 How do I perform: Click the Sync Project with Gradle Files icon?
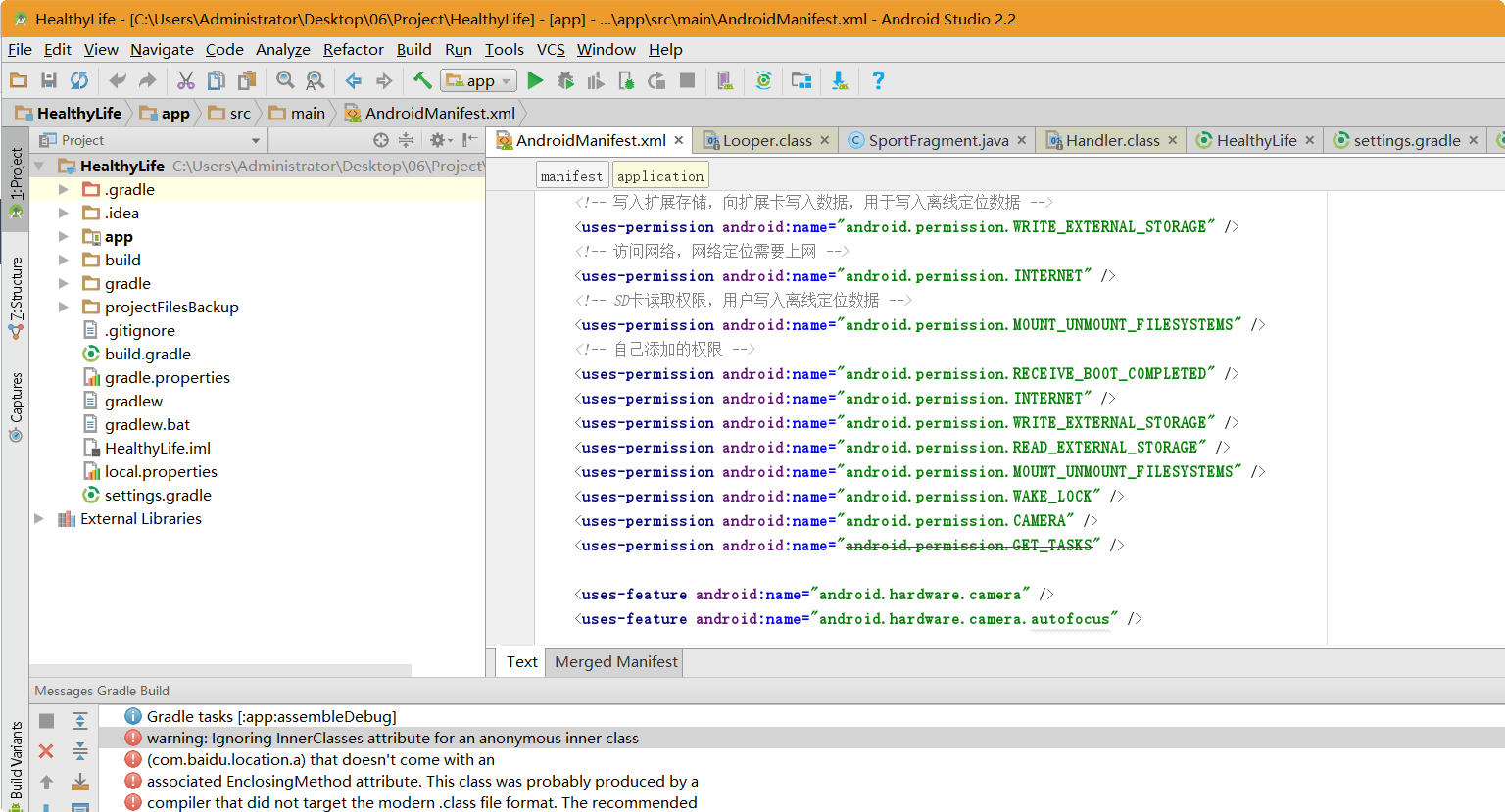pos(763,80)
